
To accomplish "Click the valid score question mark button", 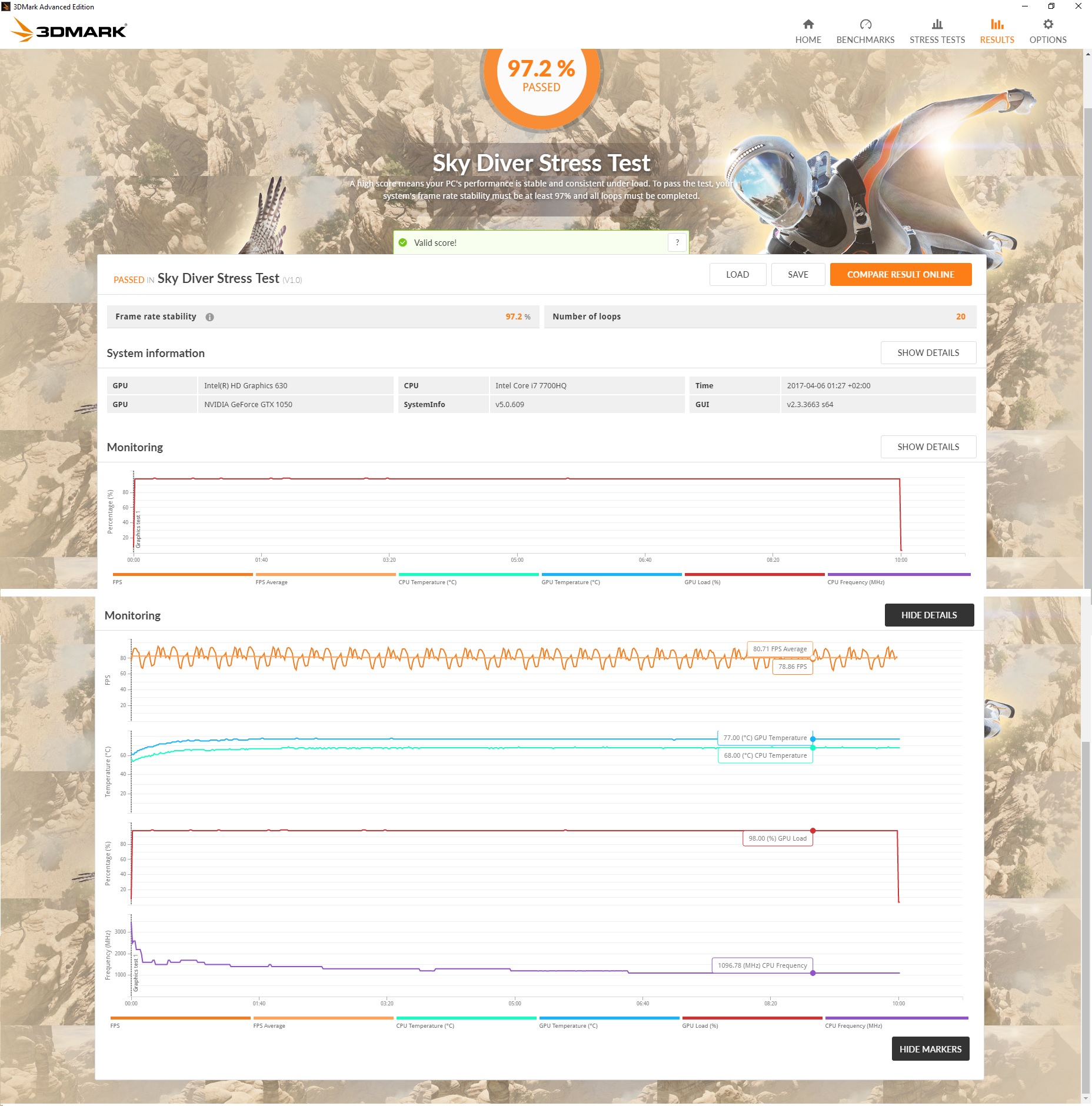I will click(677, 242).
